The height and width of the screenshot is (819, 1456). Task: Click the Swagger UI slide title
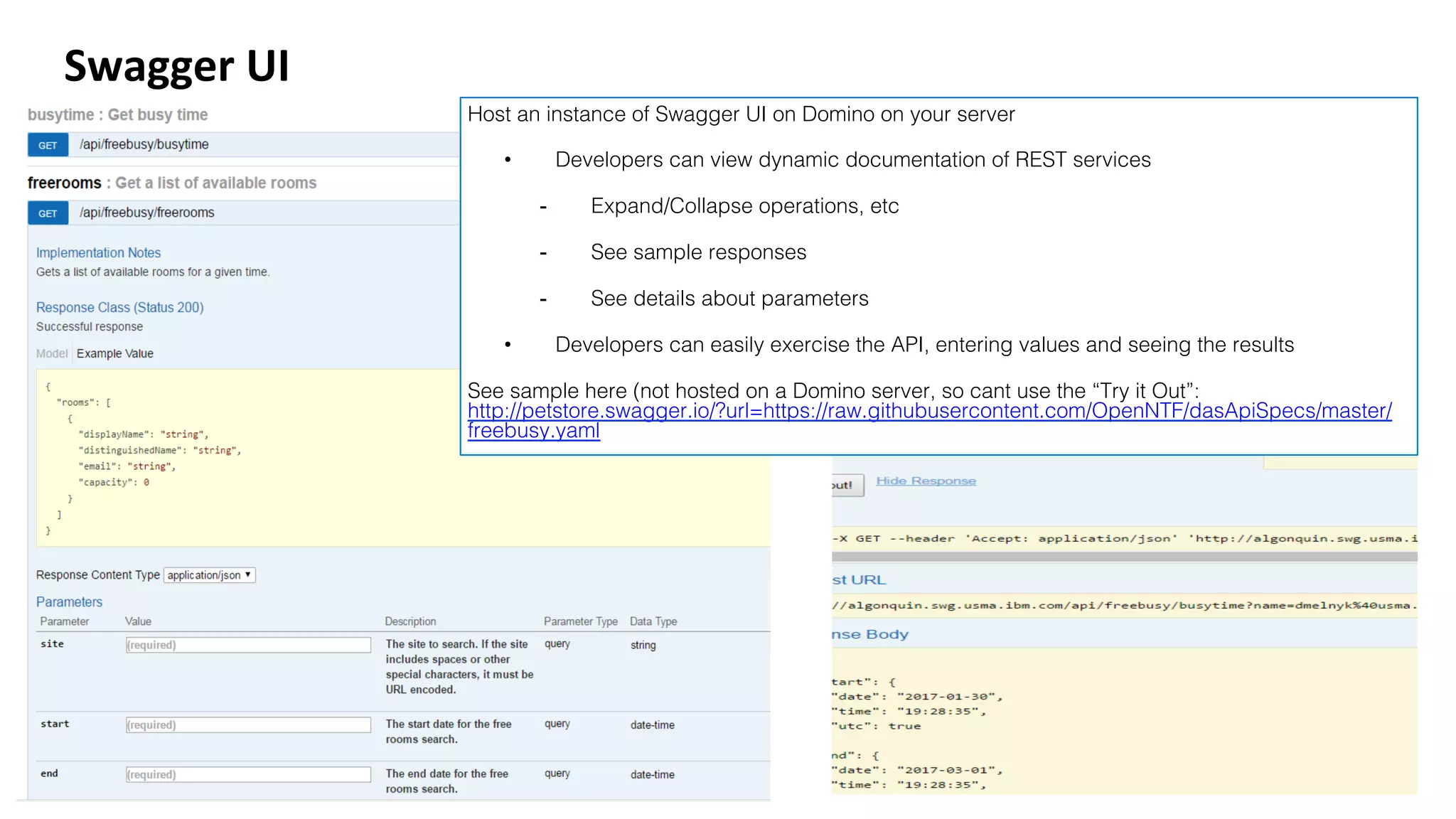pyautogui.click(x=177, y=66)
